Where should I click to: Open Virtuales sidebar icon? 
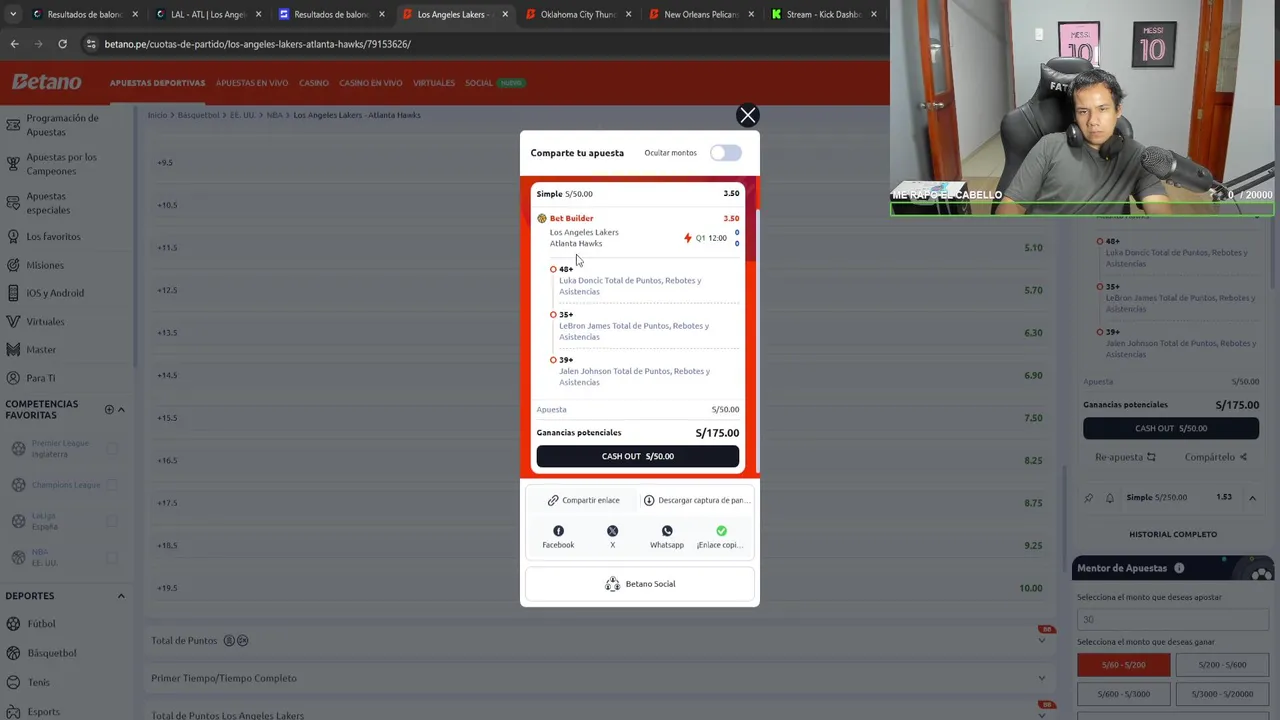13,321
